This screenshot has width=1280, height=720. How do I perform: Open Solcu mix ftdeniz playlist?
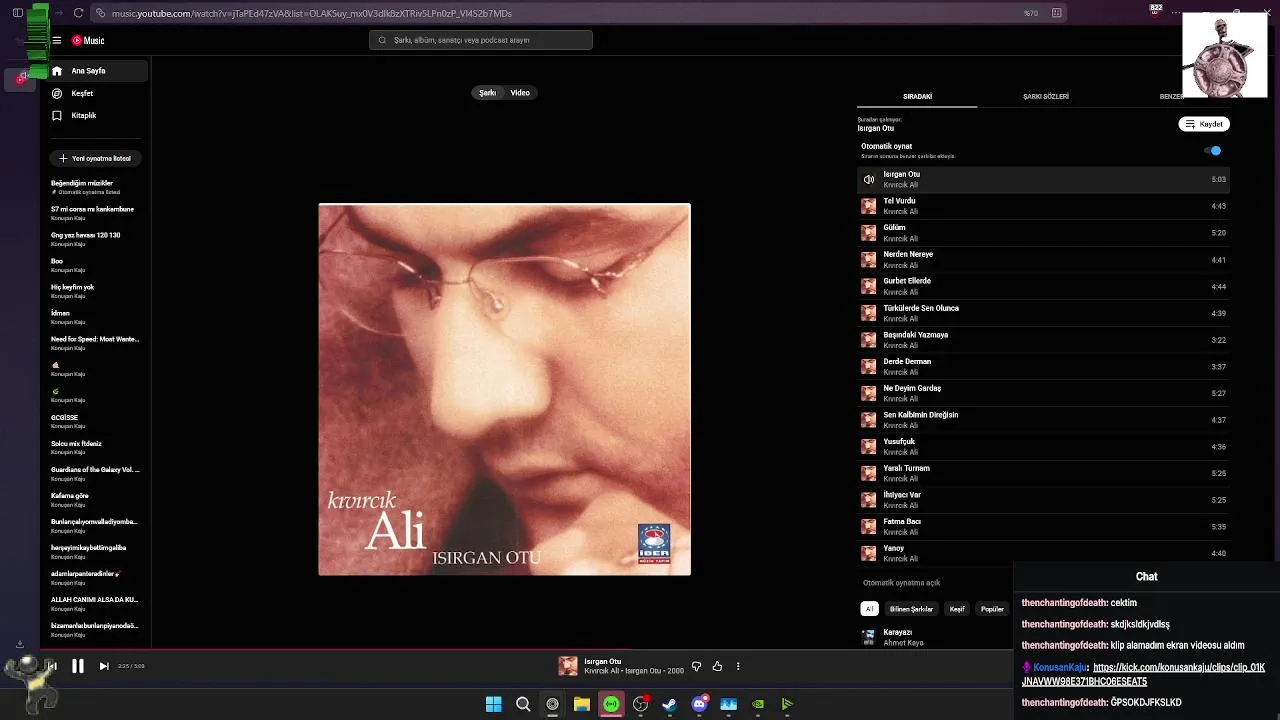(95, 447)
